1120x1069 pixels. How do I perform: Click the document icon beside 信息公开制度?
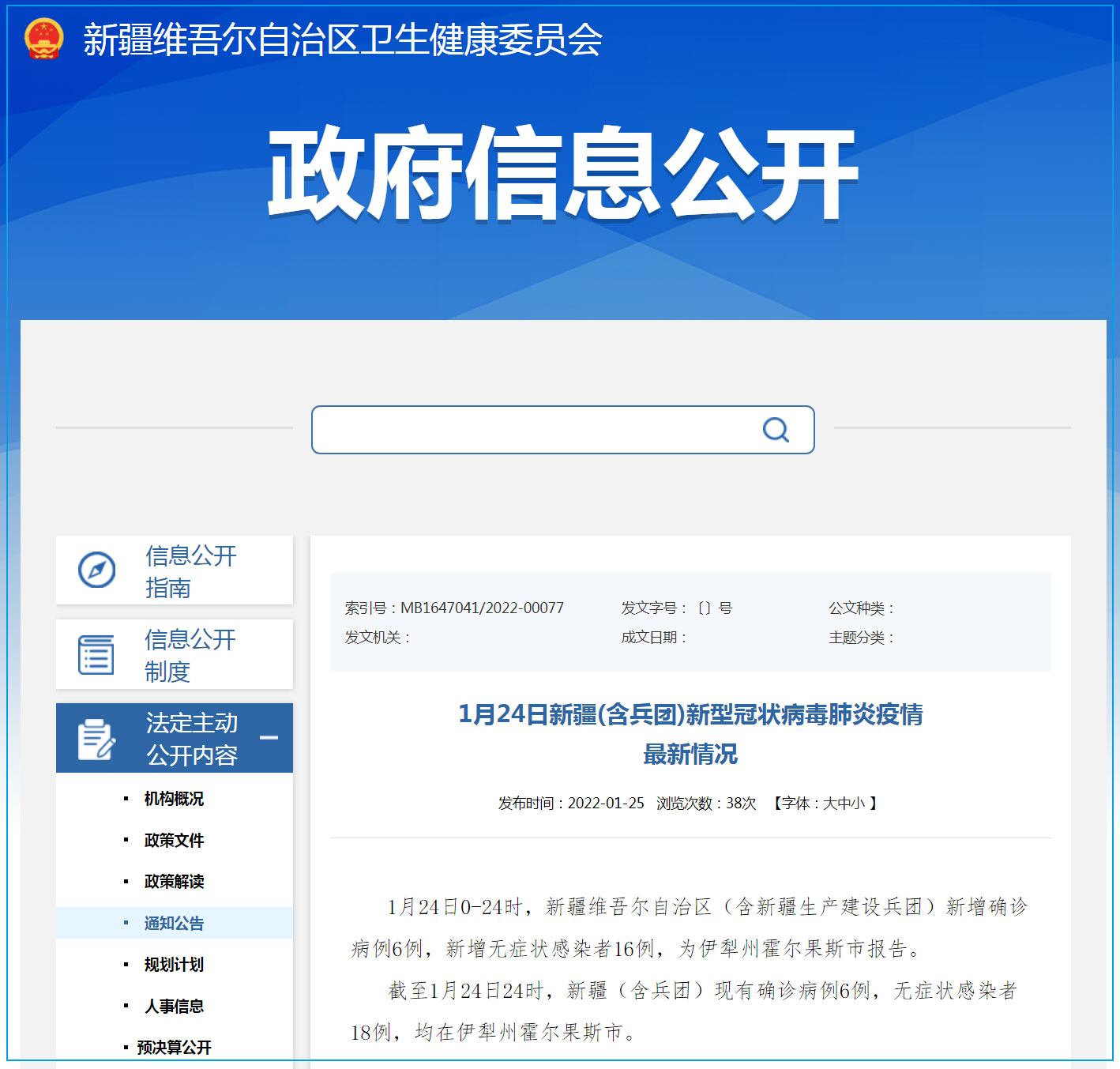(96, 654)
